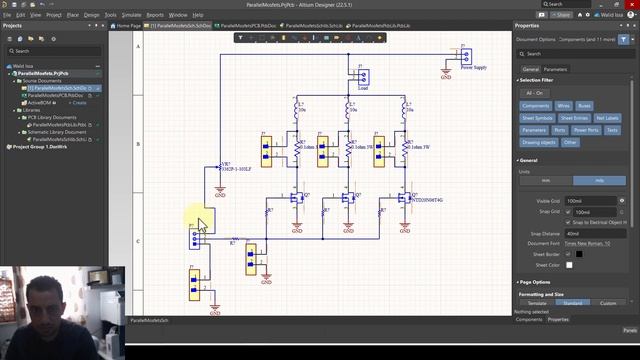Toggle Net Labels selection filter

coord(607,118)
